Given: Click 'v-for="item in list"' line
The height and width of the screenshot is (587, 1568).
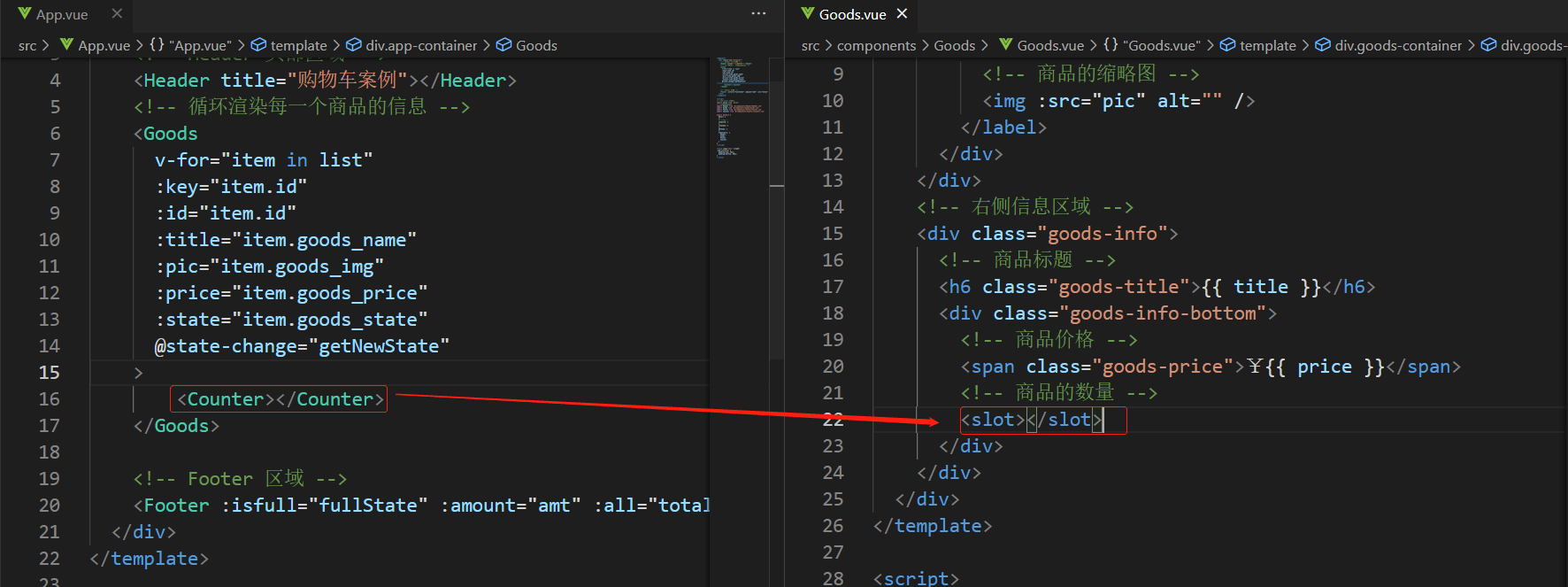Looking at the screenshot, I should 264,160.
